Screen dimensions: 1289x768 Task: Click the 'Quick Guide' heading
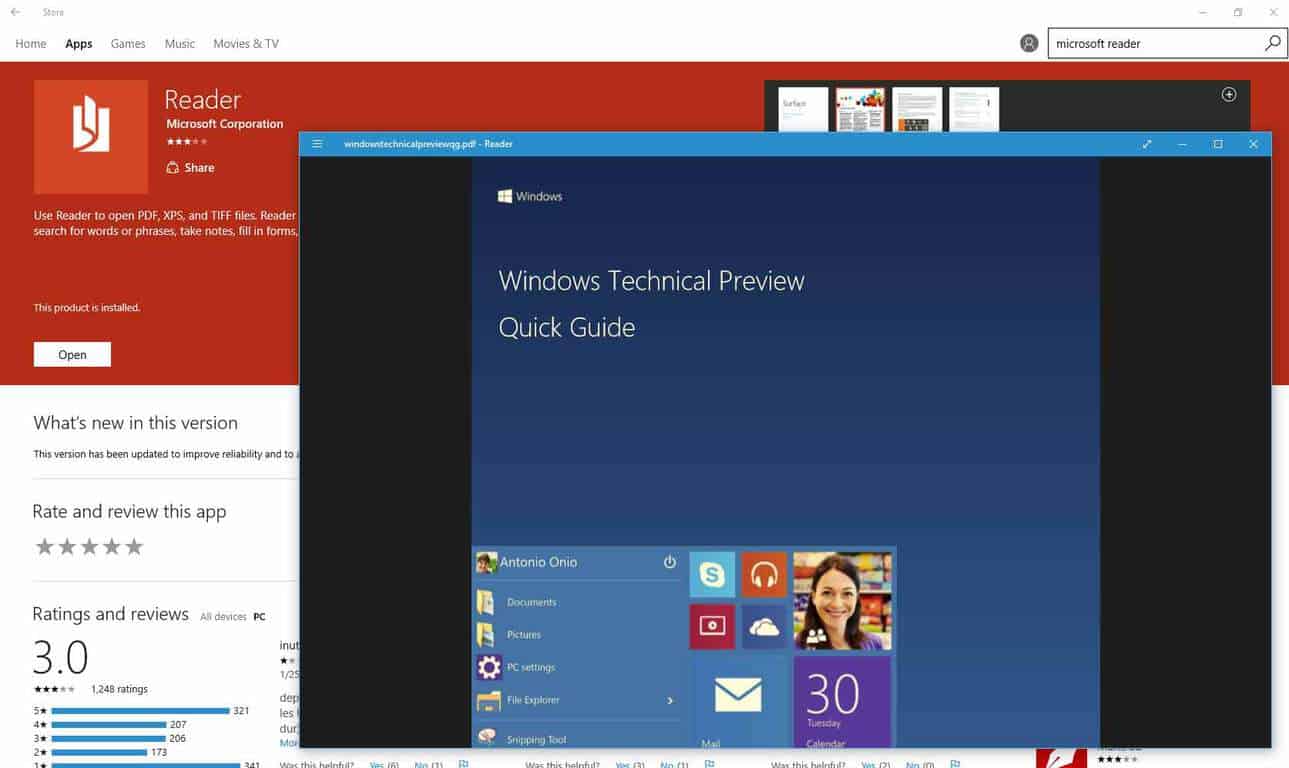pos(567,328)
